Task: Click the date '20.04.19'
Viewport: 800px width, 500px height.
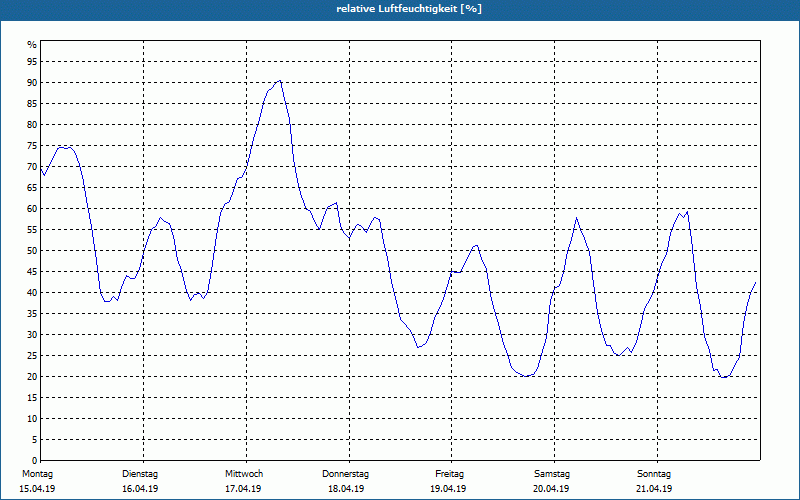Action: (551, 489)
